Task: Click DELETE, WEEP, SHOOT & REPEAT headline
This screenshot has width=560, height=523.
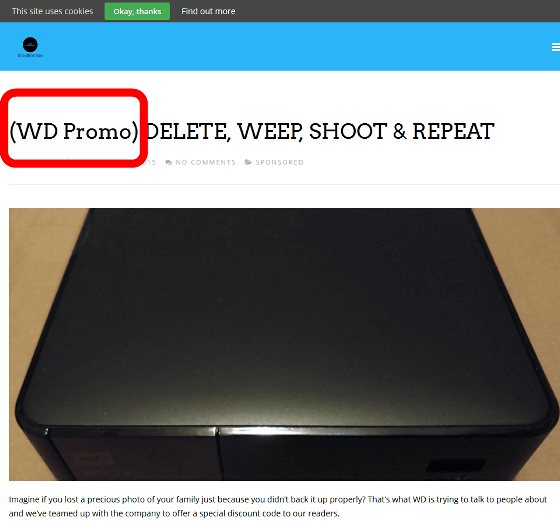Action: 320,131
